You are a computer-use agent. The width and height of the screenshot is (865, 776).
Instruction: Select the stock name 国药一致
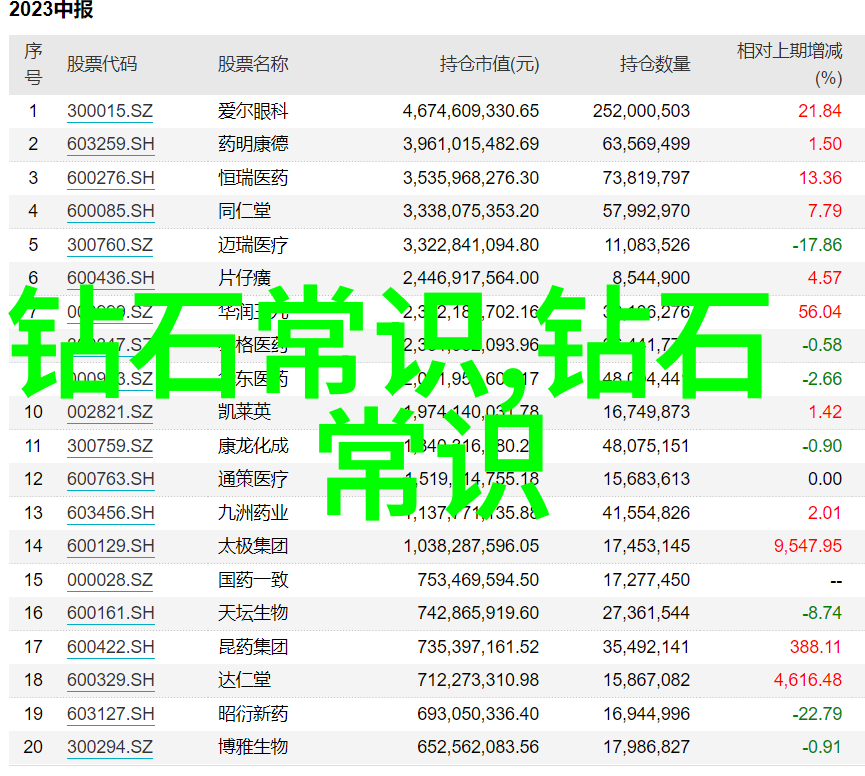coord(253,580)
